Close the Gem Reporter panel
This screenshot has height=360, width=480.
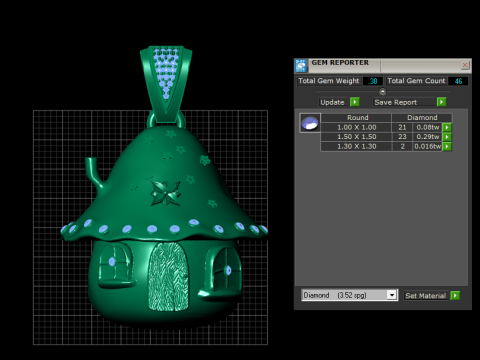pos(465,65)
